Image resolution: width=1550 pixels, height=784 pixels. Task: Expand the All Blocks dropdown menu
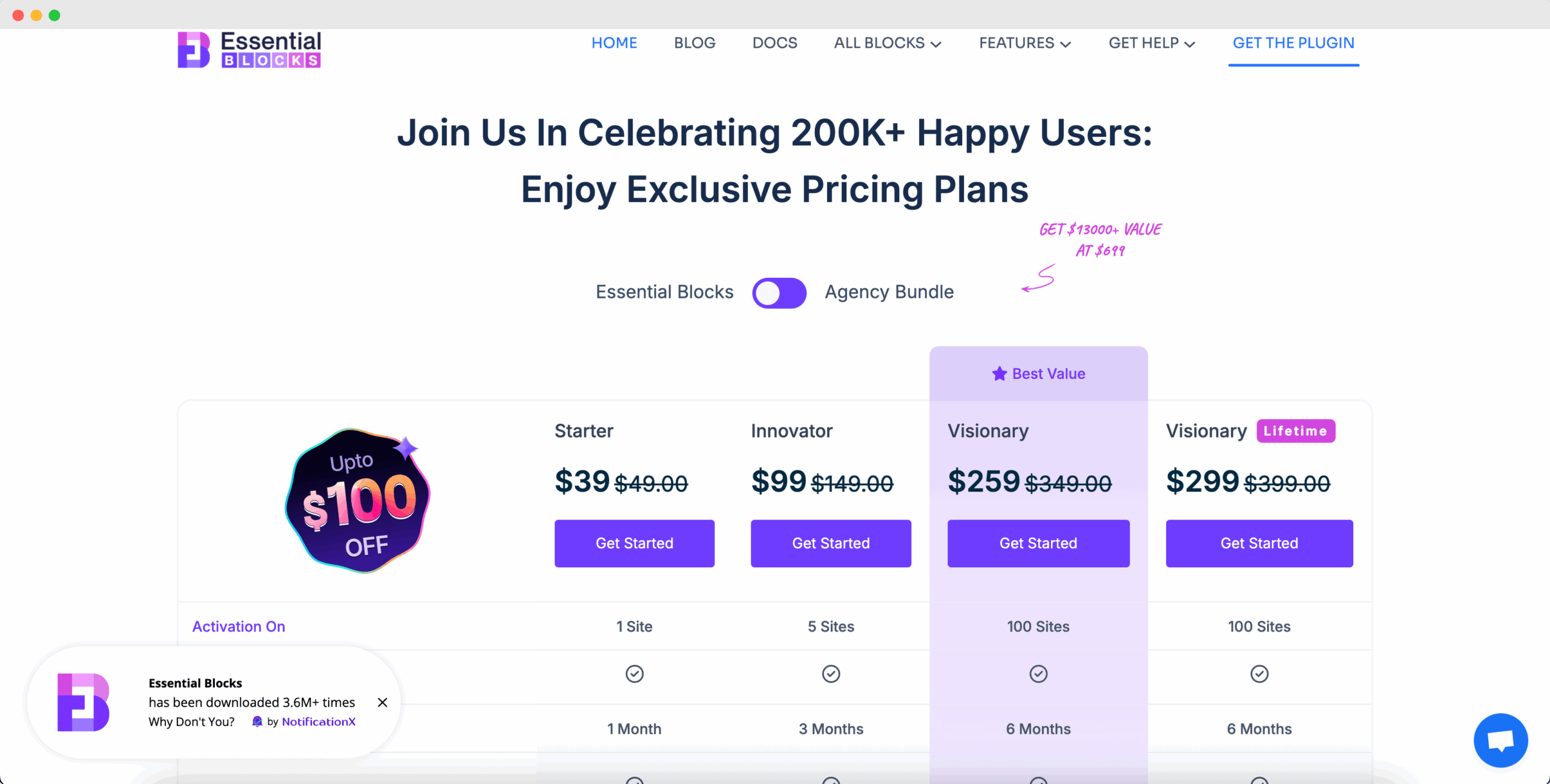tap(888, 43)
